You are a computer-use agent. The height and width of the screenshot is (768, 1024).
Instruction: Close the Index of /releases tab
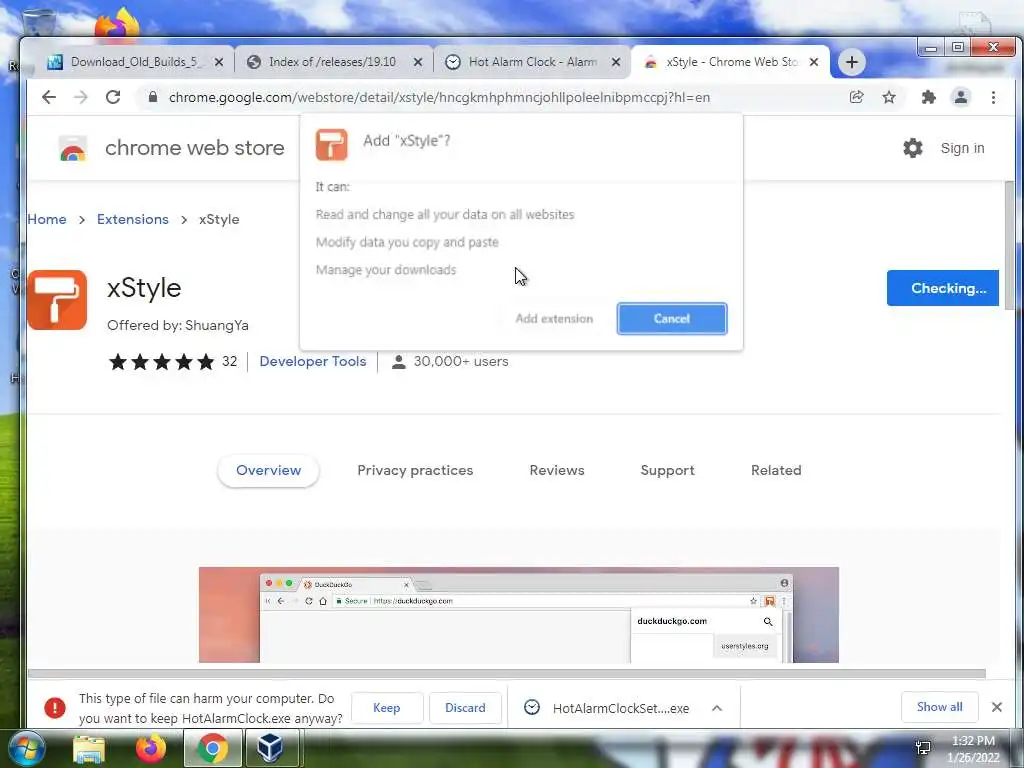coord(418,62)
